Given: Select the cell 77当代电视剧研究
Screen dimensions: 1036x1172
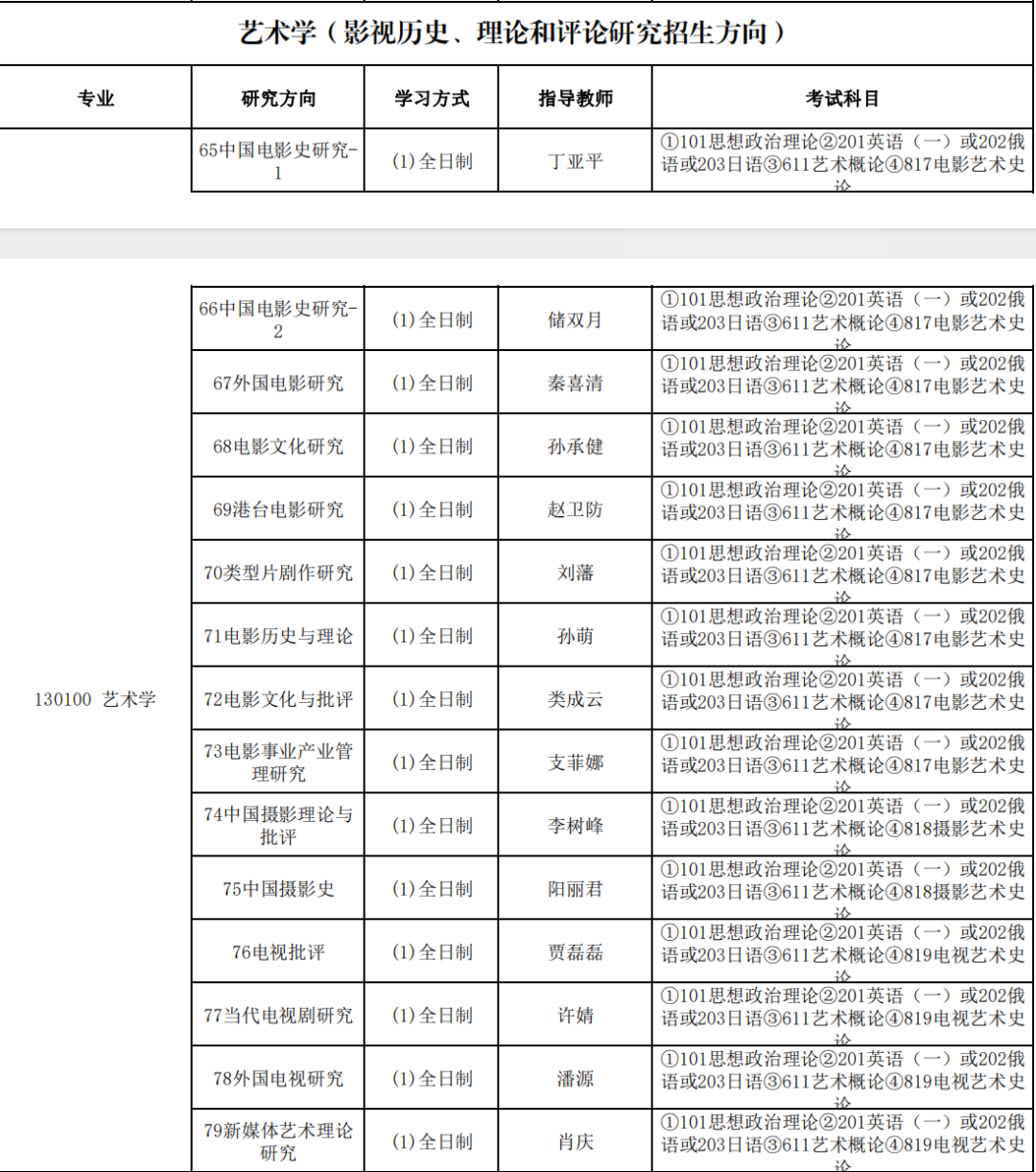Looking at the screenshot, I should click(278, 1016).
